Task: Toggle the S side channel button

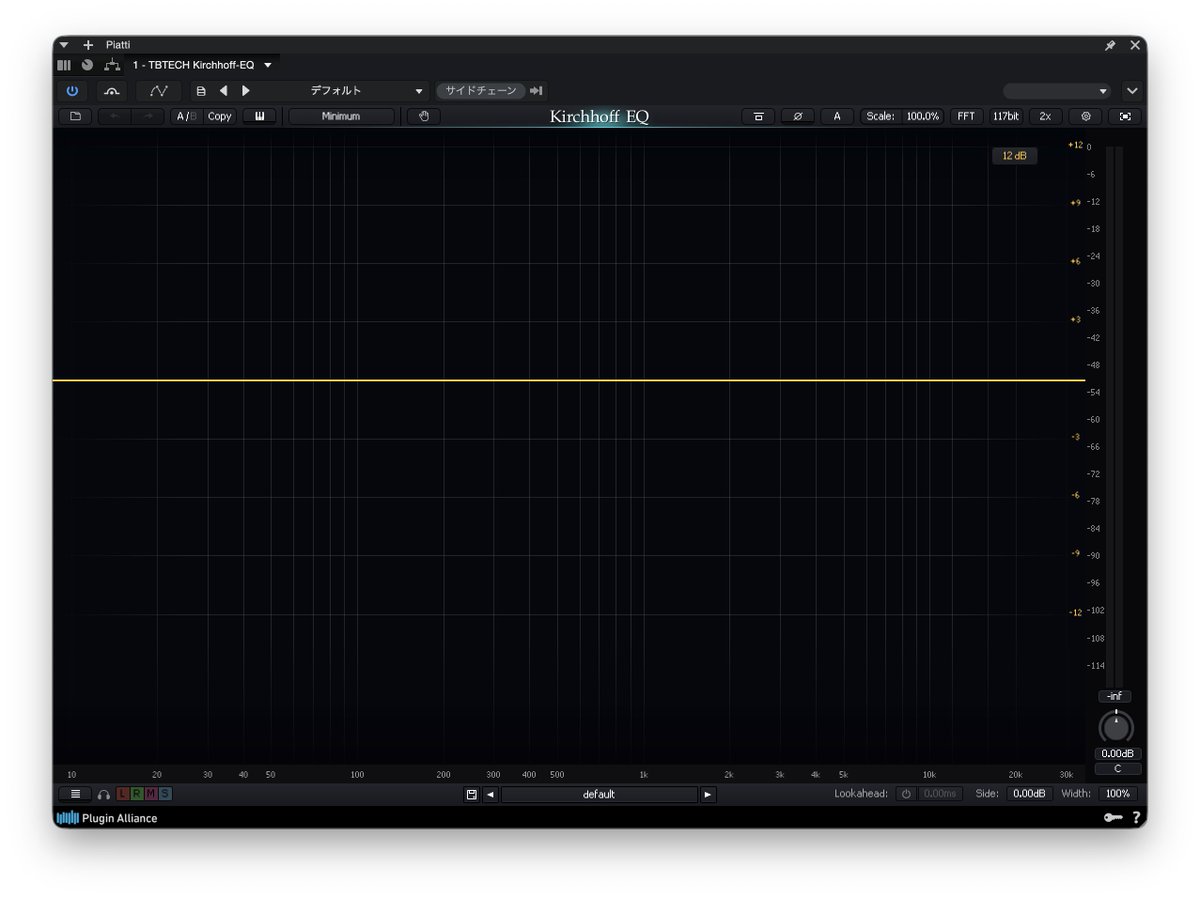Action: [165, 794]
